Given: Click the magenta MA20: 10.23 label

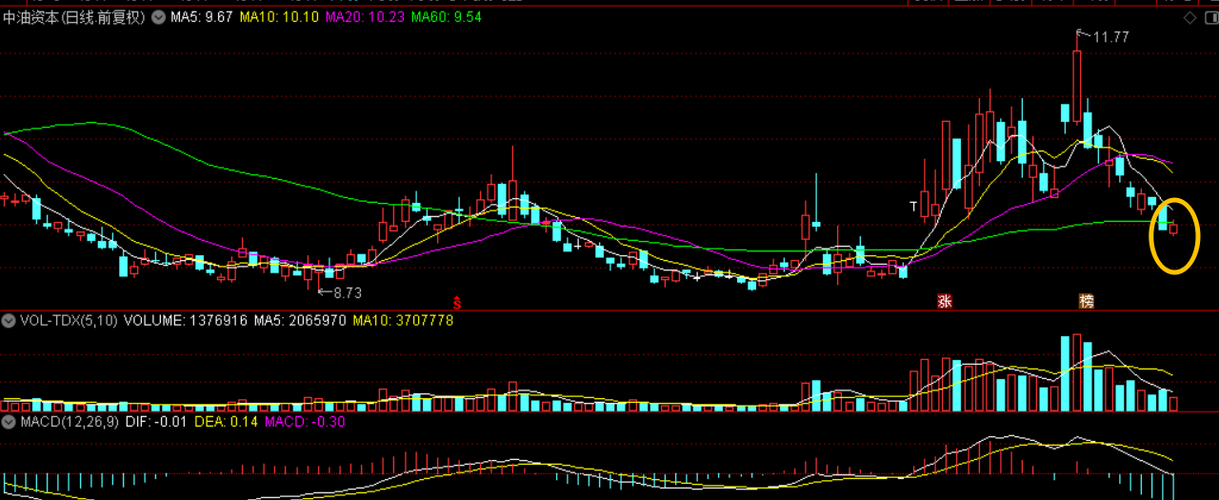Looking at the screenshot, I should 365,18.
